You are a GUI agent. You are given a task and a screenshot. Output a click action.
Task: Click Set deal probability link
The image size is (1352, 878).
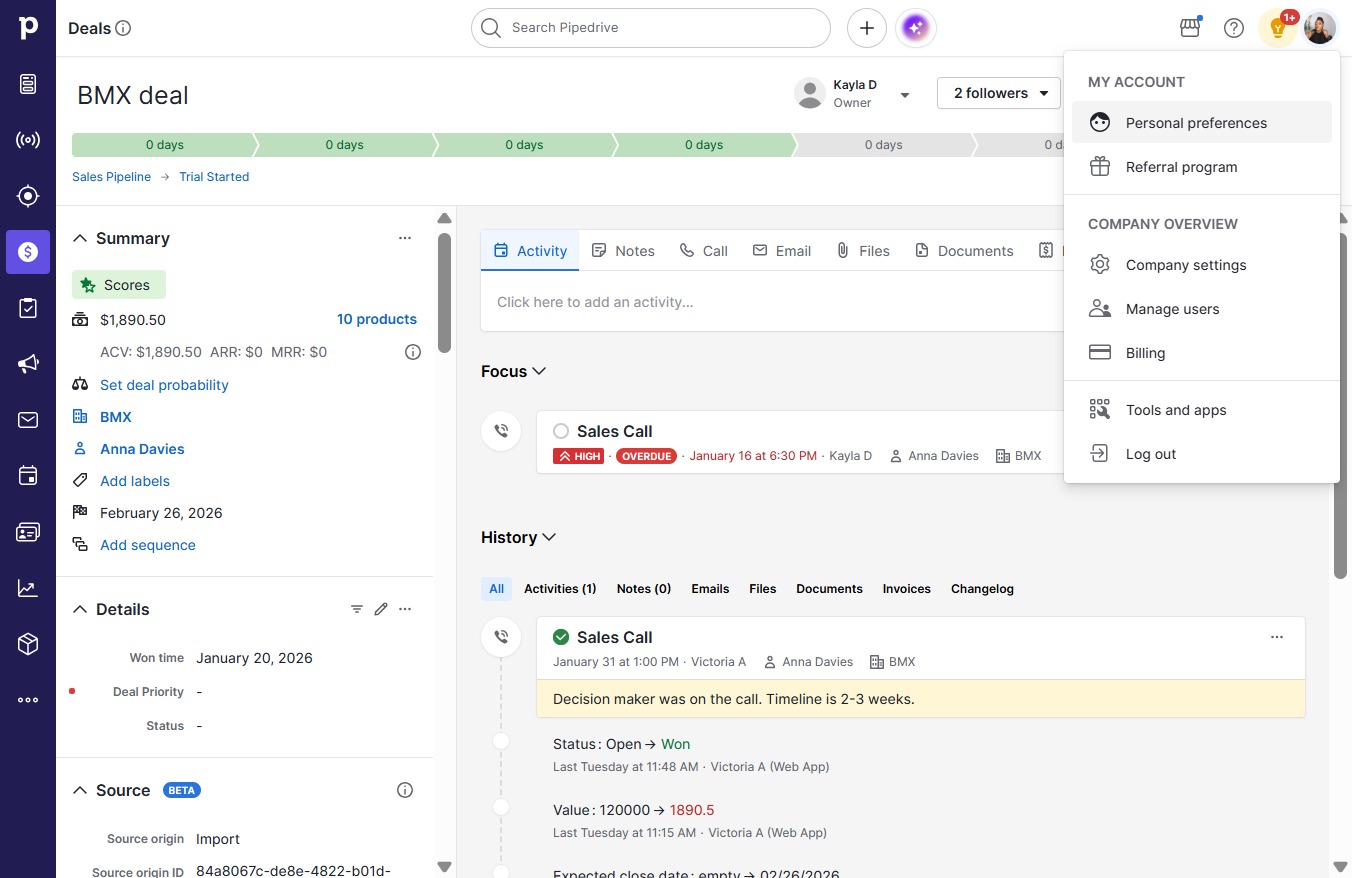pos(164,385)
